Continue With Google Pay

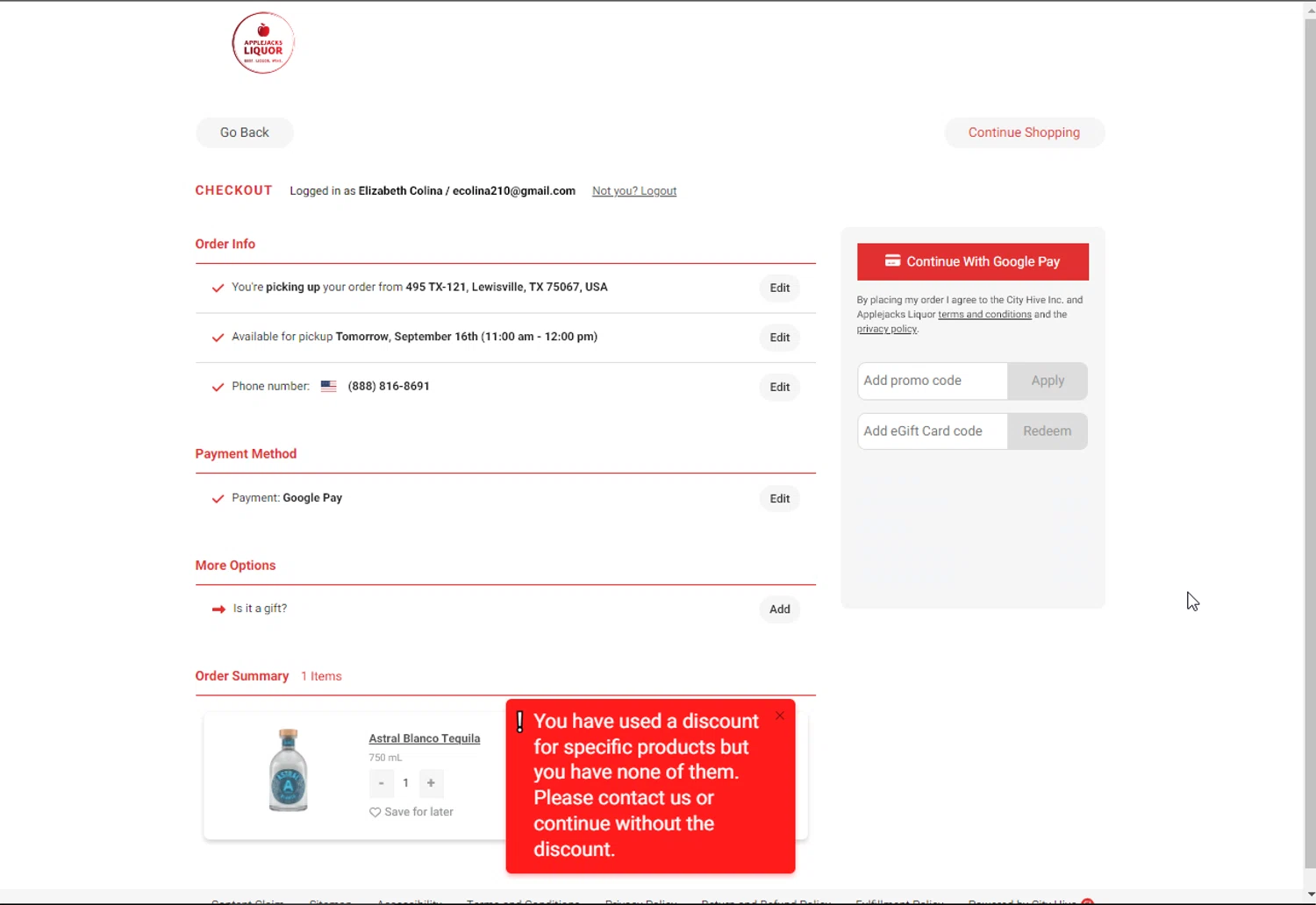973,261
